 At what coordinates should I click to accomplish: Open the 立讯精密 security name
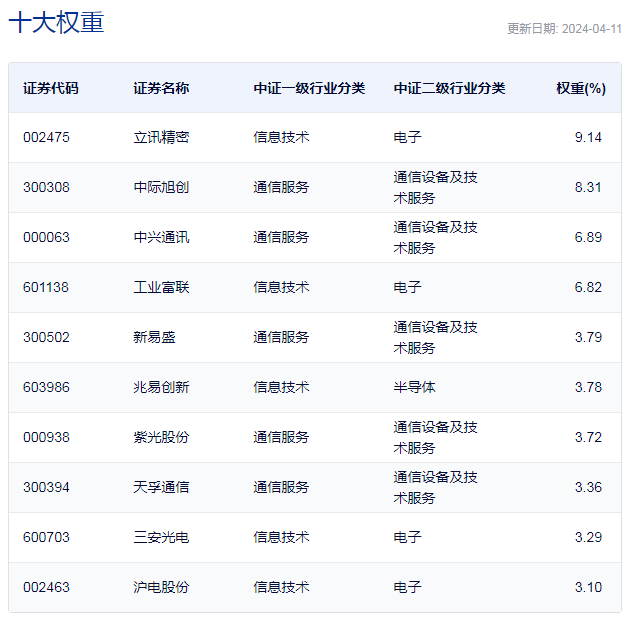click(161, 137)
